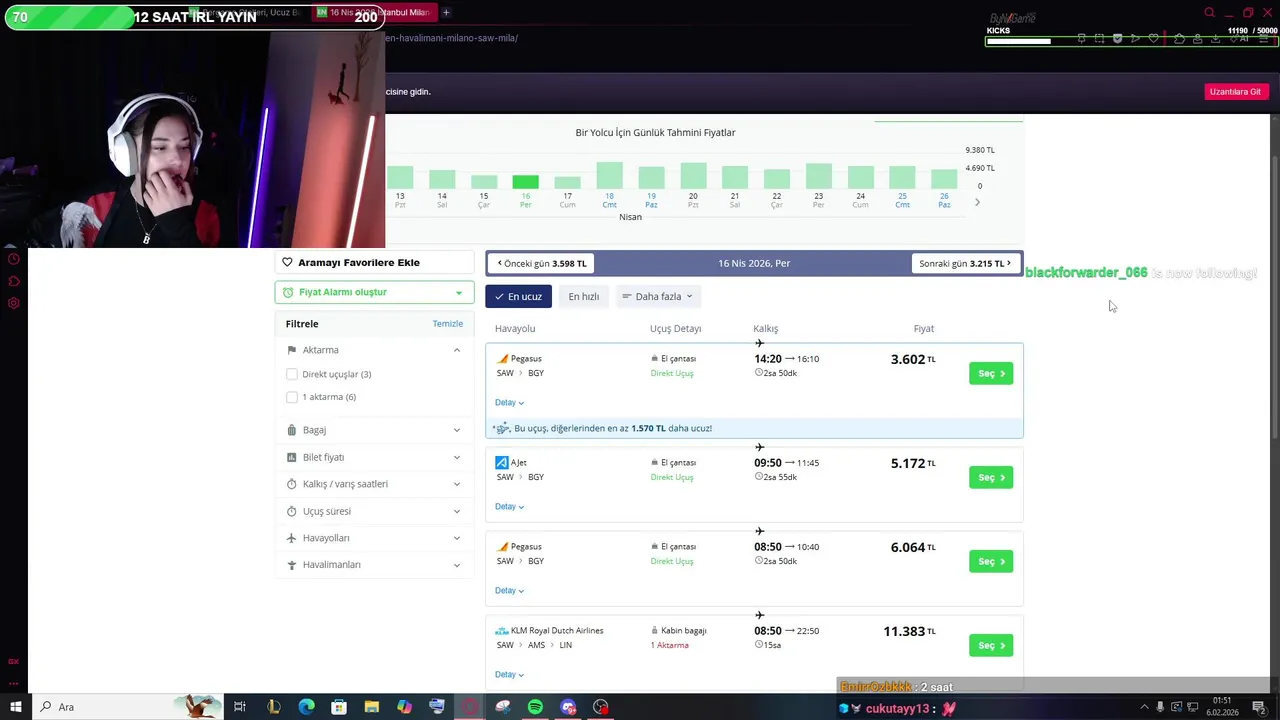Select the 13 Pzt bar in price chart
1280x720 pixels.
[x=400, y=177]
